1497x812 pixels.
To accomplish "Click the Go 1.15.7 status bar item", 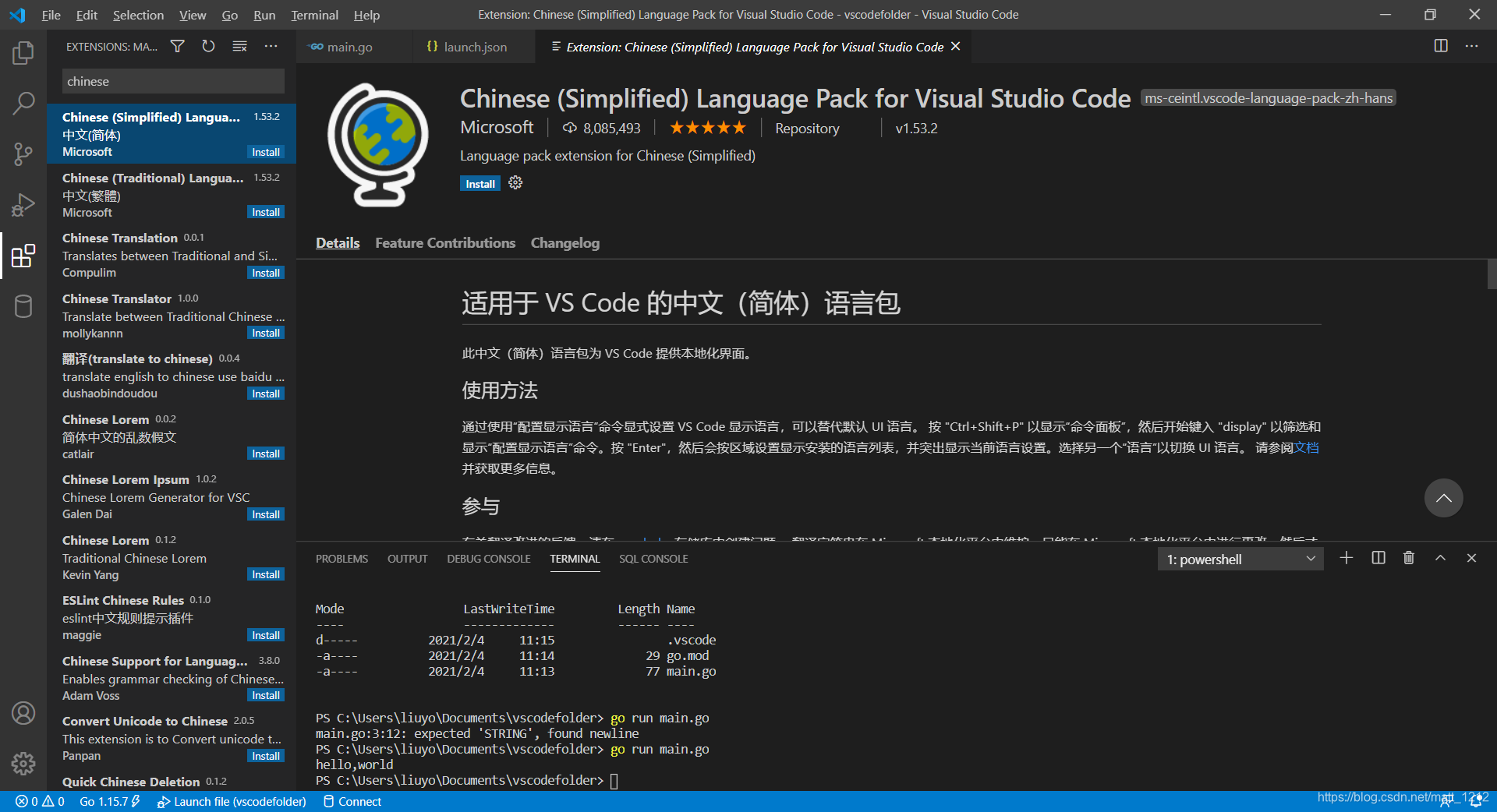I will coord(110,801).
